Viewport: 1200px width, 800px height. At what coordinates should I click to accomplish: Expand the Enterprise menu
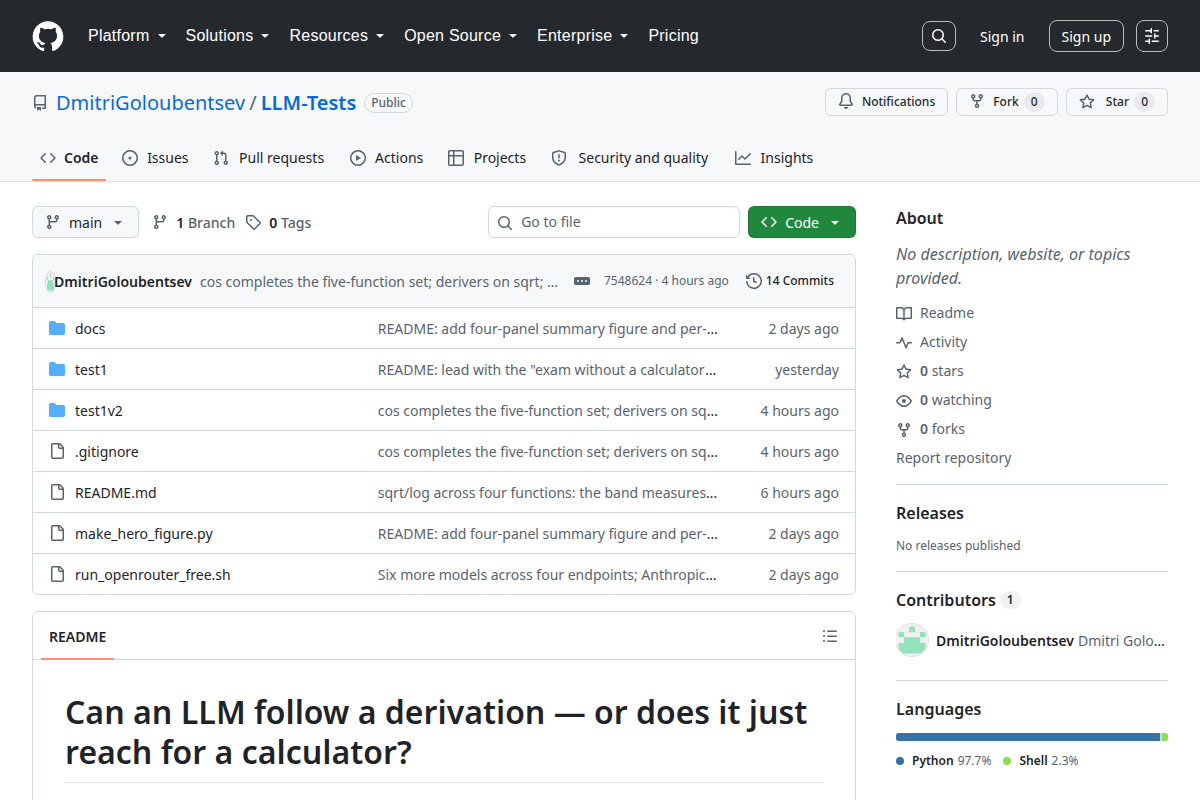pos(583,36)
